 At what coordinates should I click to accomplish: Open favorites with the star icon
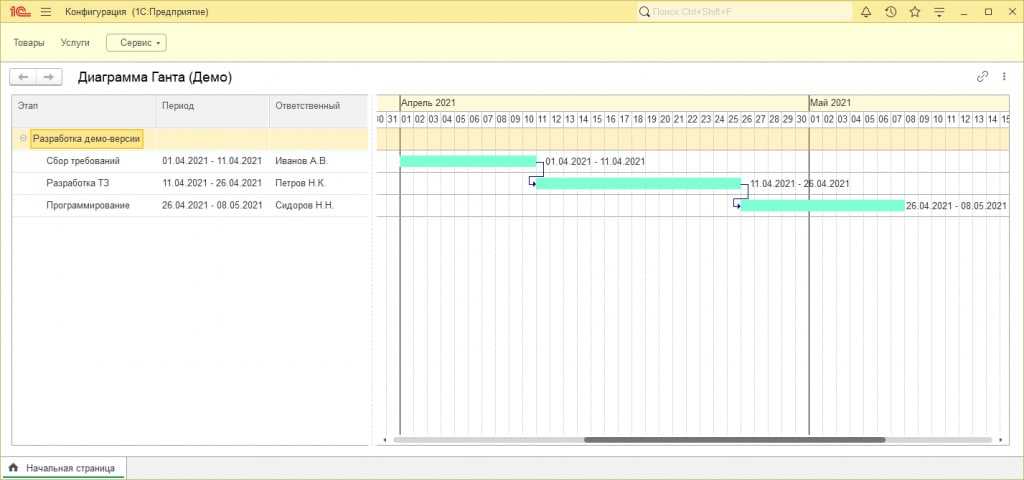(914, 12)
